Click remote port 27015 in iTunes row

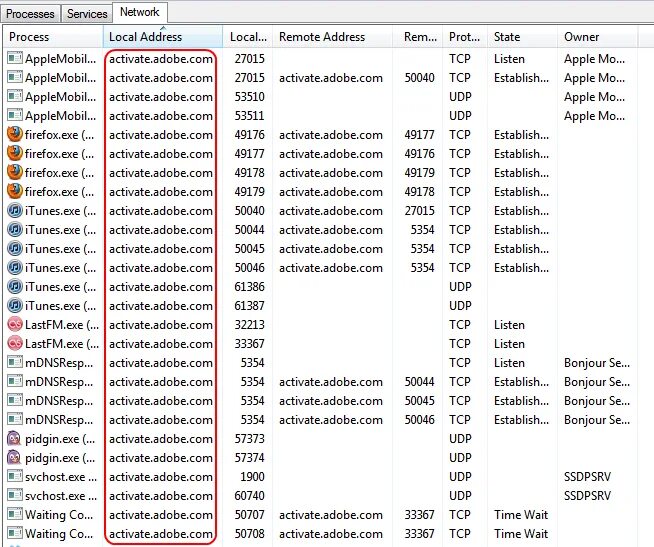[420, 211]
